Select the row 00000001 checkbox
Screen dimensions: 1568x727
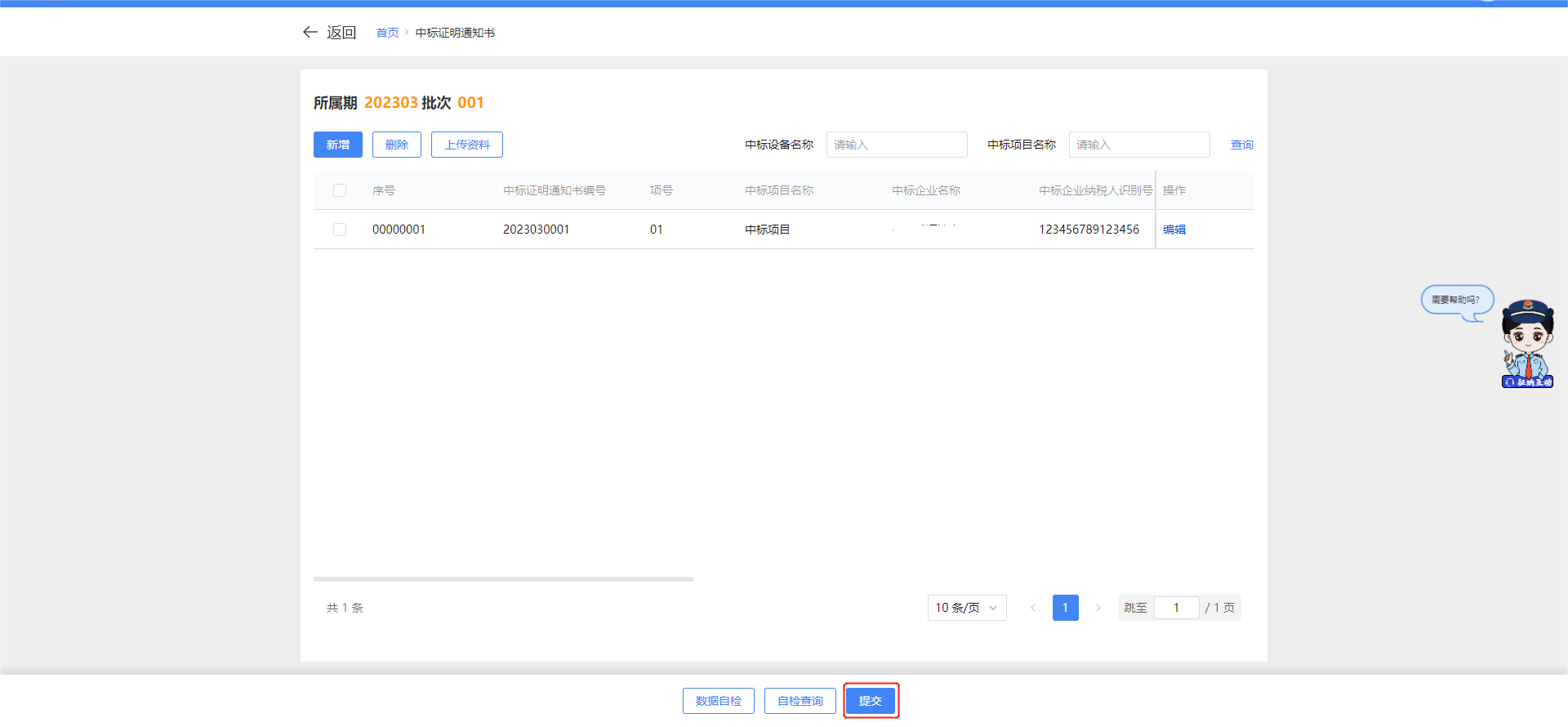[x=340, y=230]
